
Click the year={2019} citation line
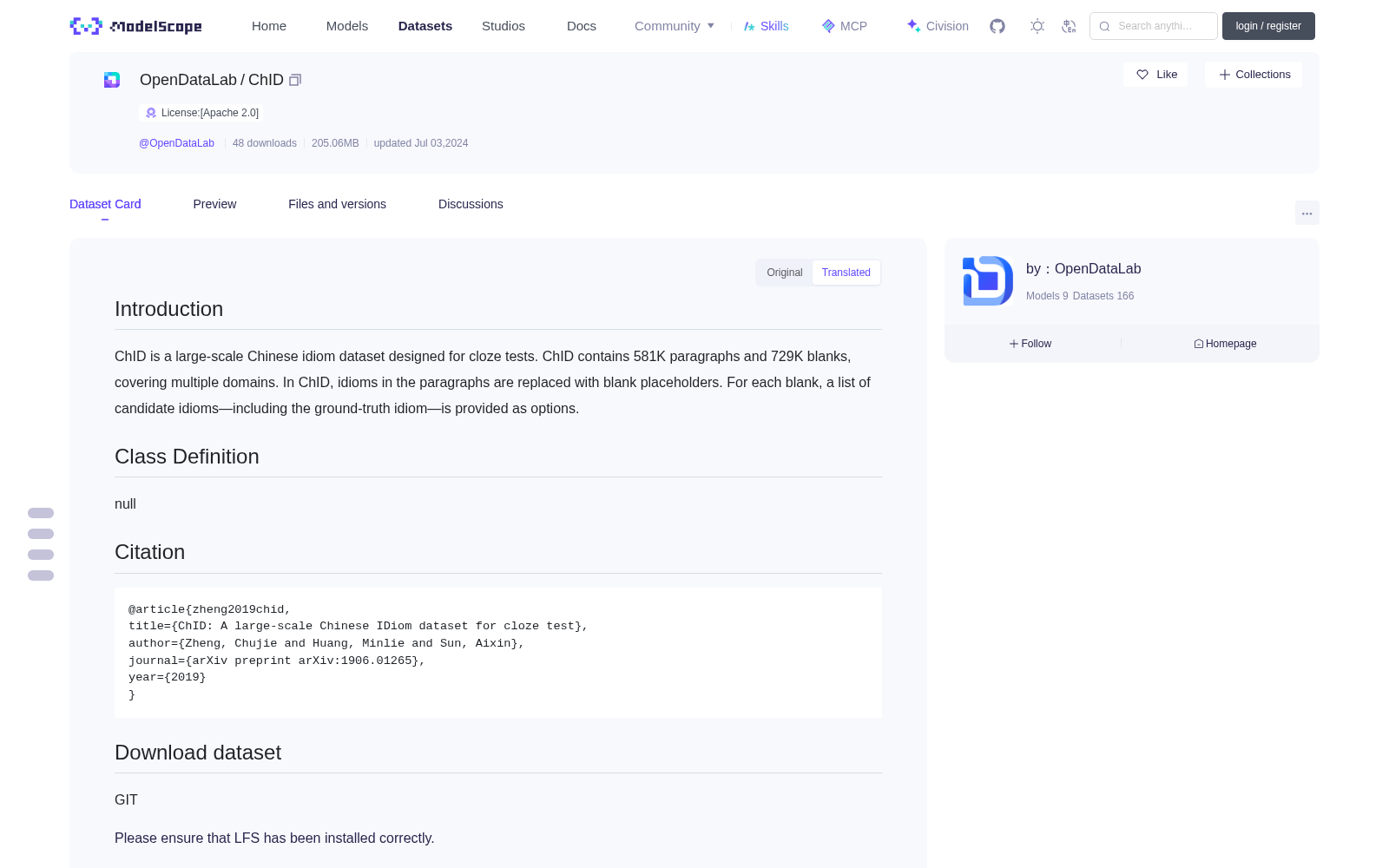[168, 677]
